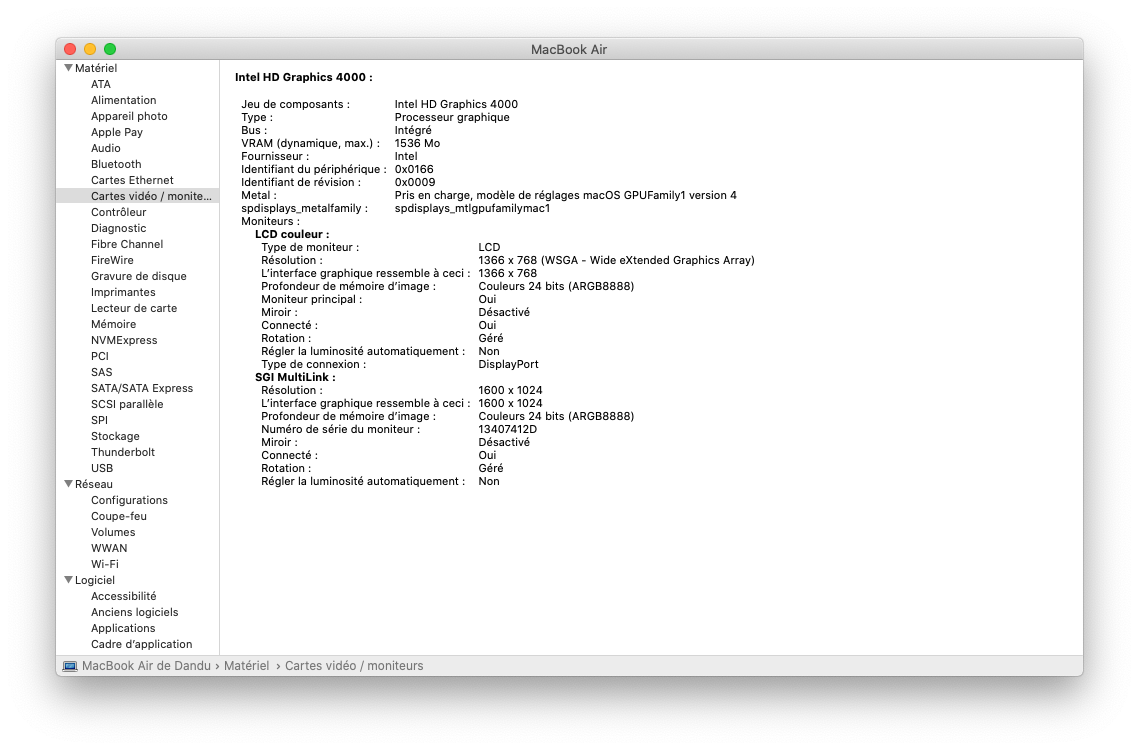The image size is (1139, 750).
Task: Select Diagnostic in the sidebar
Action: coord(118,228)
